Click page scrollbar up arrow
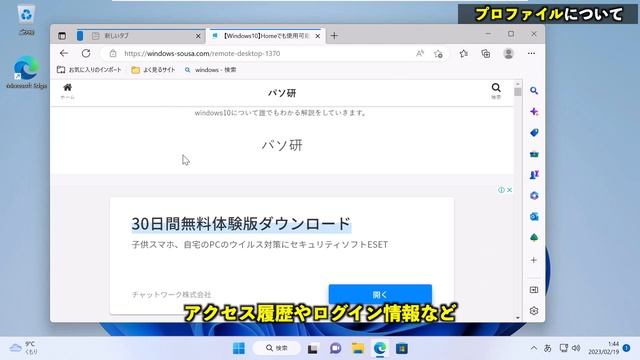The width and height of the screenshot is (640, 360). (x=518, y=84)
